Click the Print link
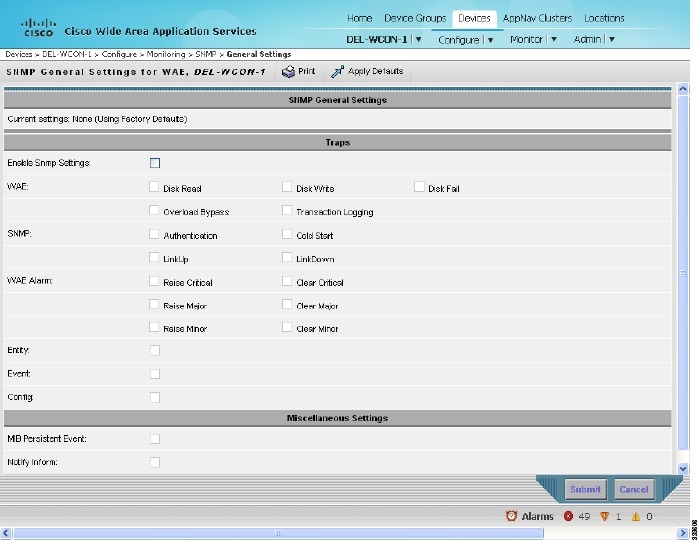699x540 pixels. click(307, 71)
